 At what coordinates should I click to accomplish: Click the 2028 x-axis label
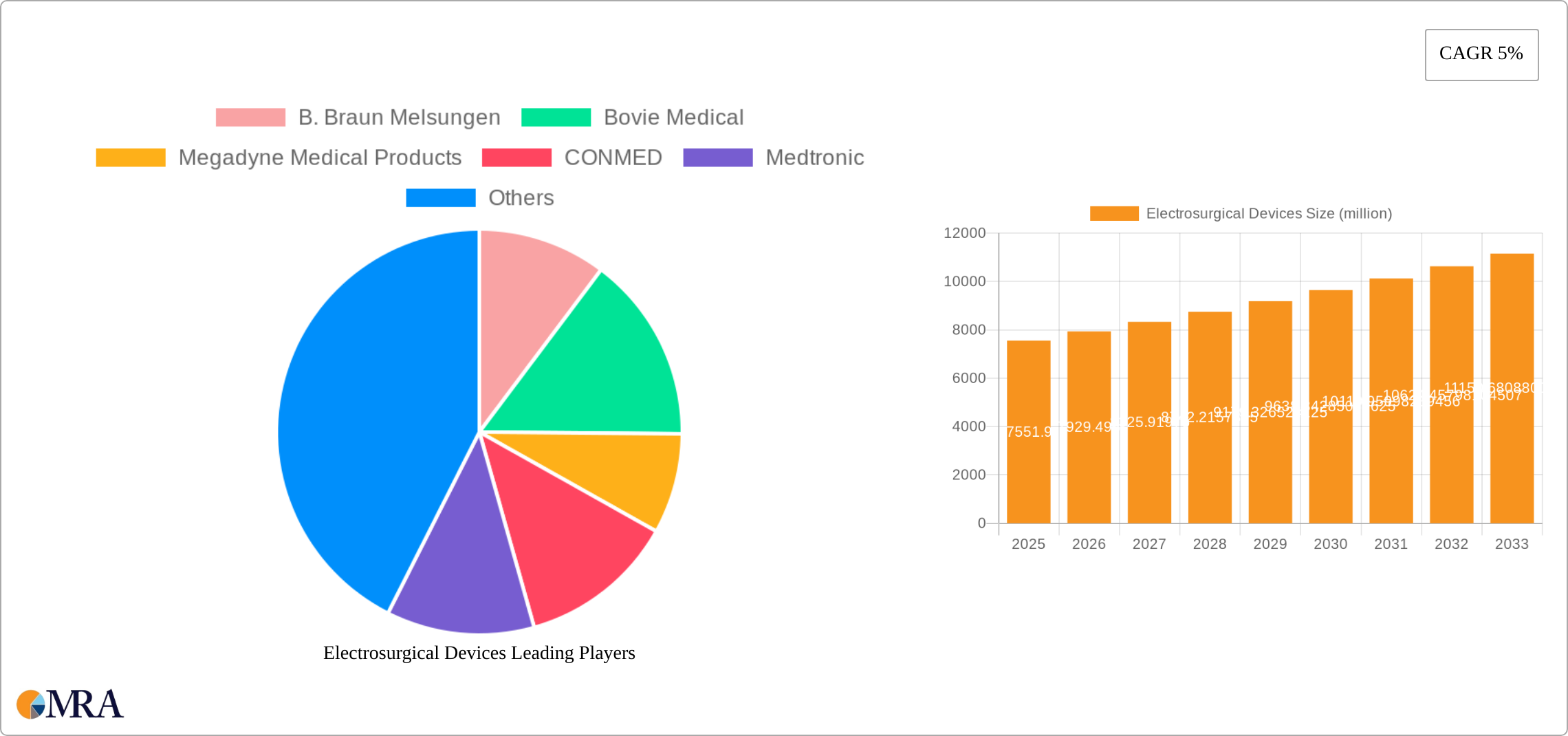click(1210, 544)
